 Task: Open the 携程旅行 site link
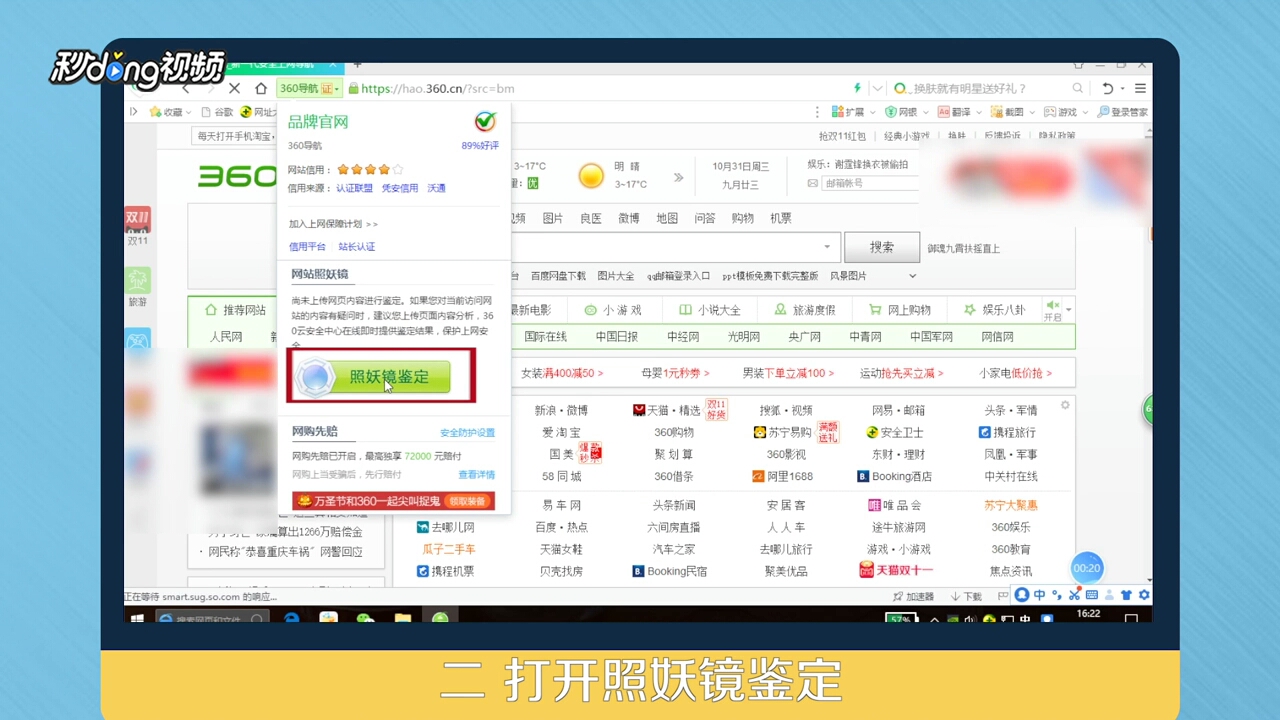point(1007,432)
